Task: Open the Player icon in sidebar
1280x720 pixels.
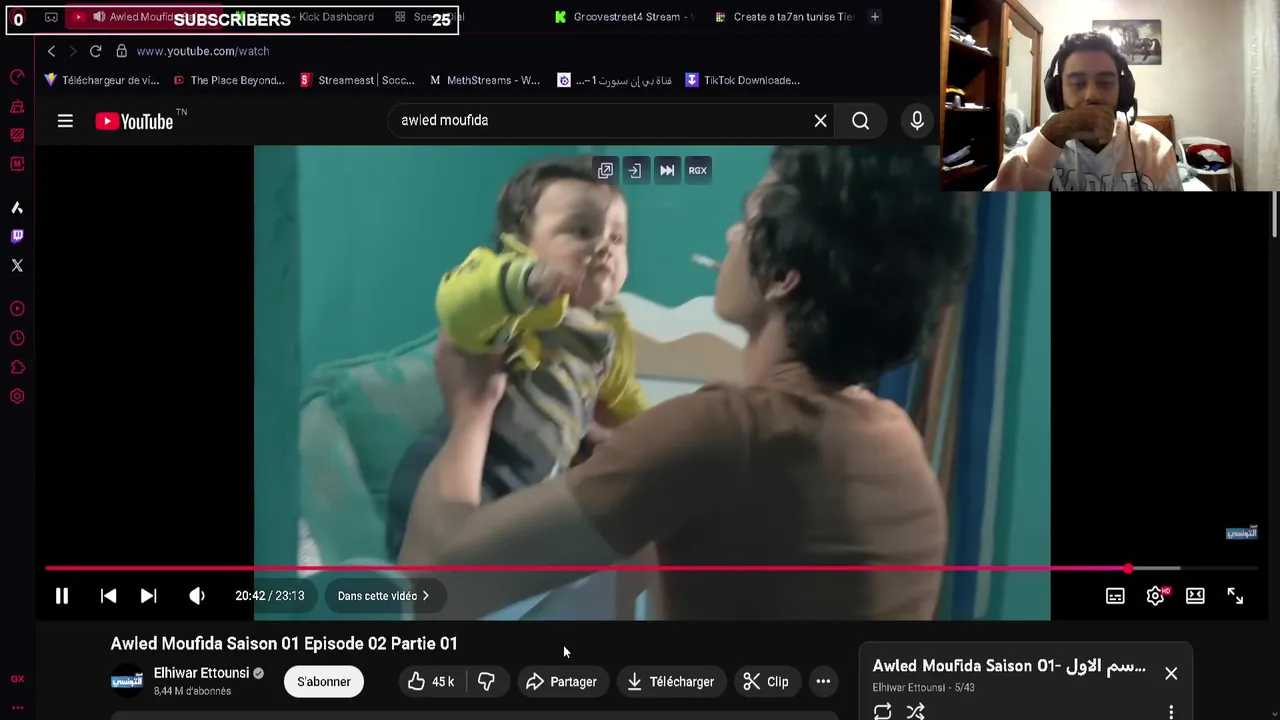Action: 17,309
